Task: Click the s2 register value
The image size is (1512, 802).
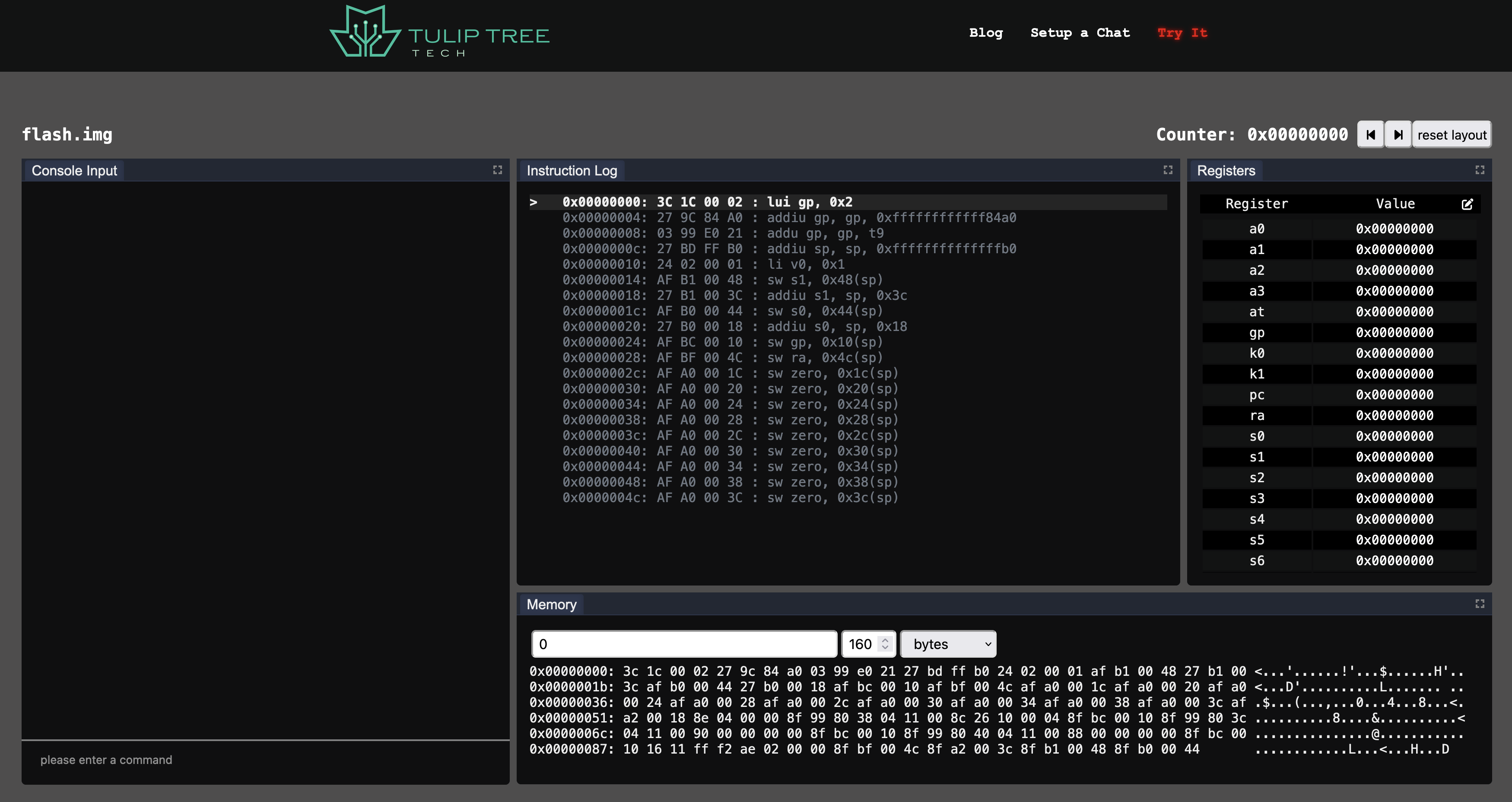Action: 1394,478
